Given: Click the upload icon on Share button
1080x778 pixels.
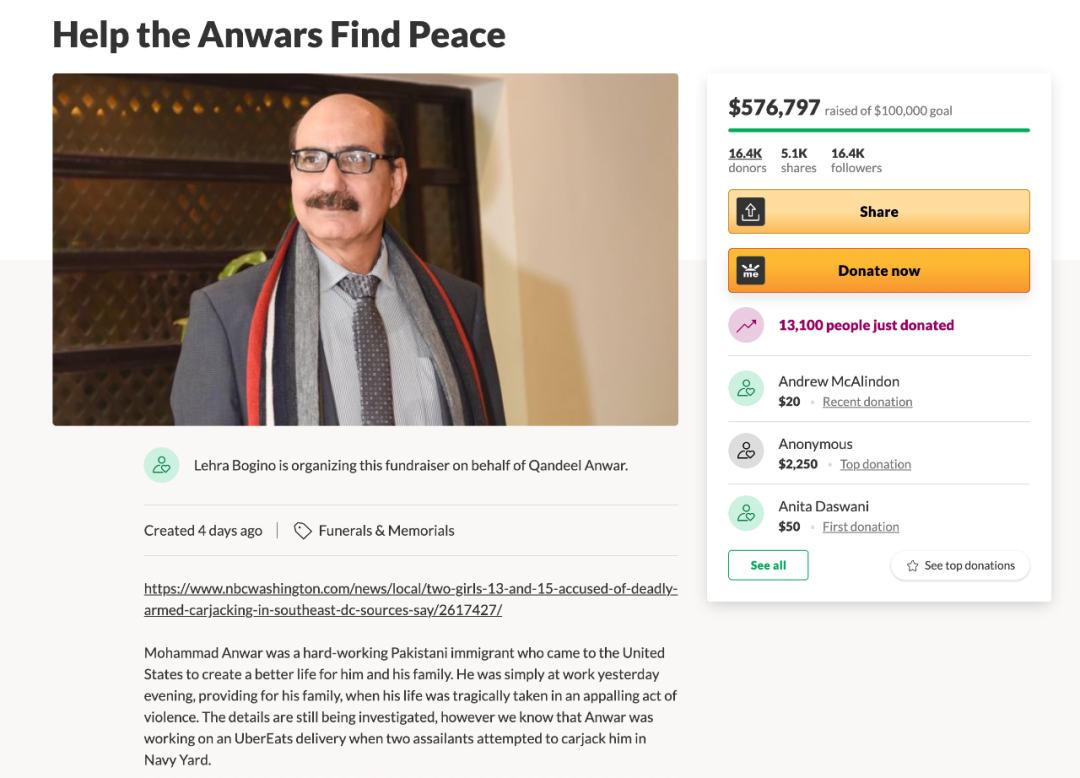Looking at the screenshot, I should click(751, 211).
